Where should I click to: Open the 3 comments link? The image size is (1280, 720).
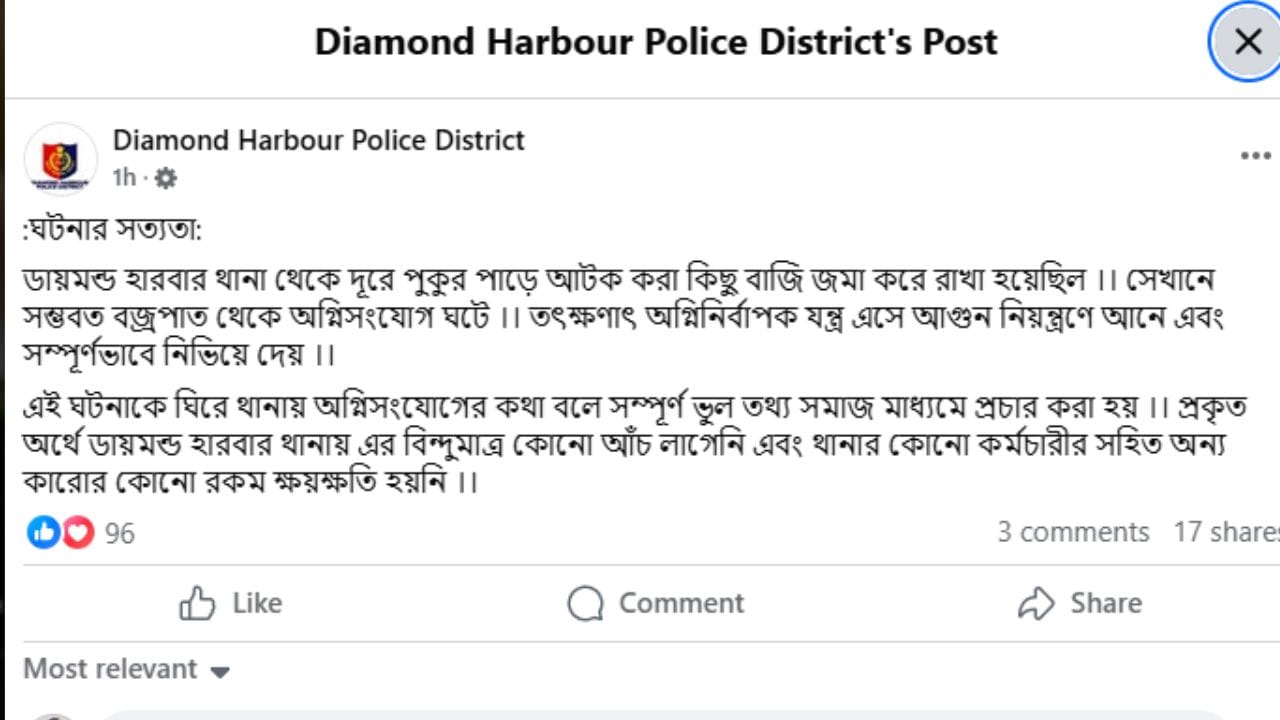[1073, 532]
